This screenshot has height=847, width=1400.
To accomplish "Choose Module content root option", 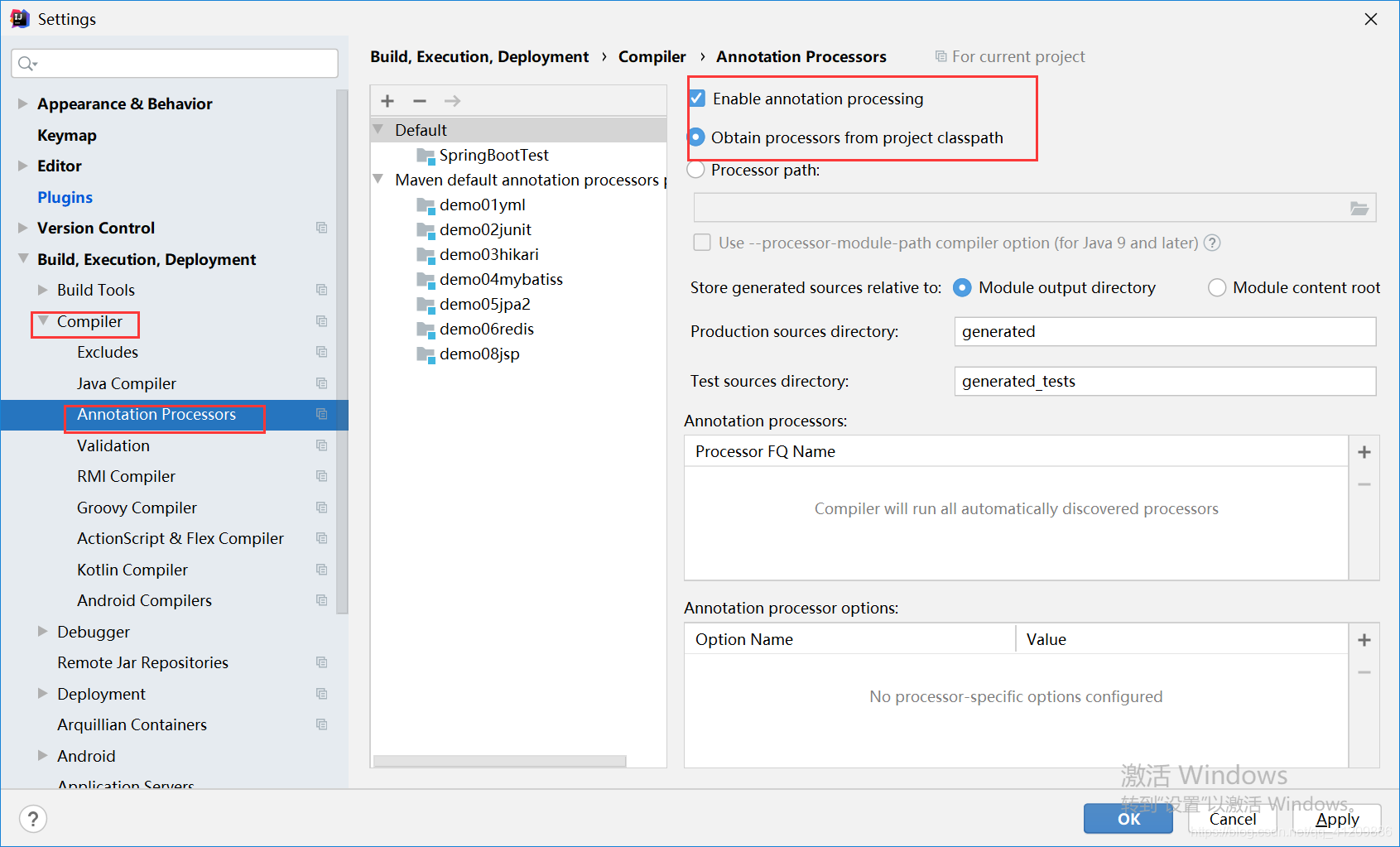I will point(1217,287).
